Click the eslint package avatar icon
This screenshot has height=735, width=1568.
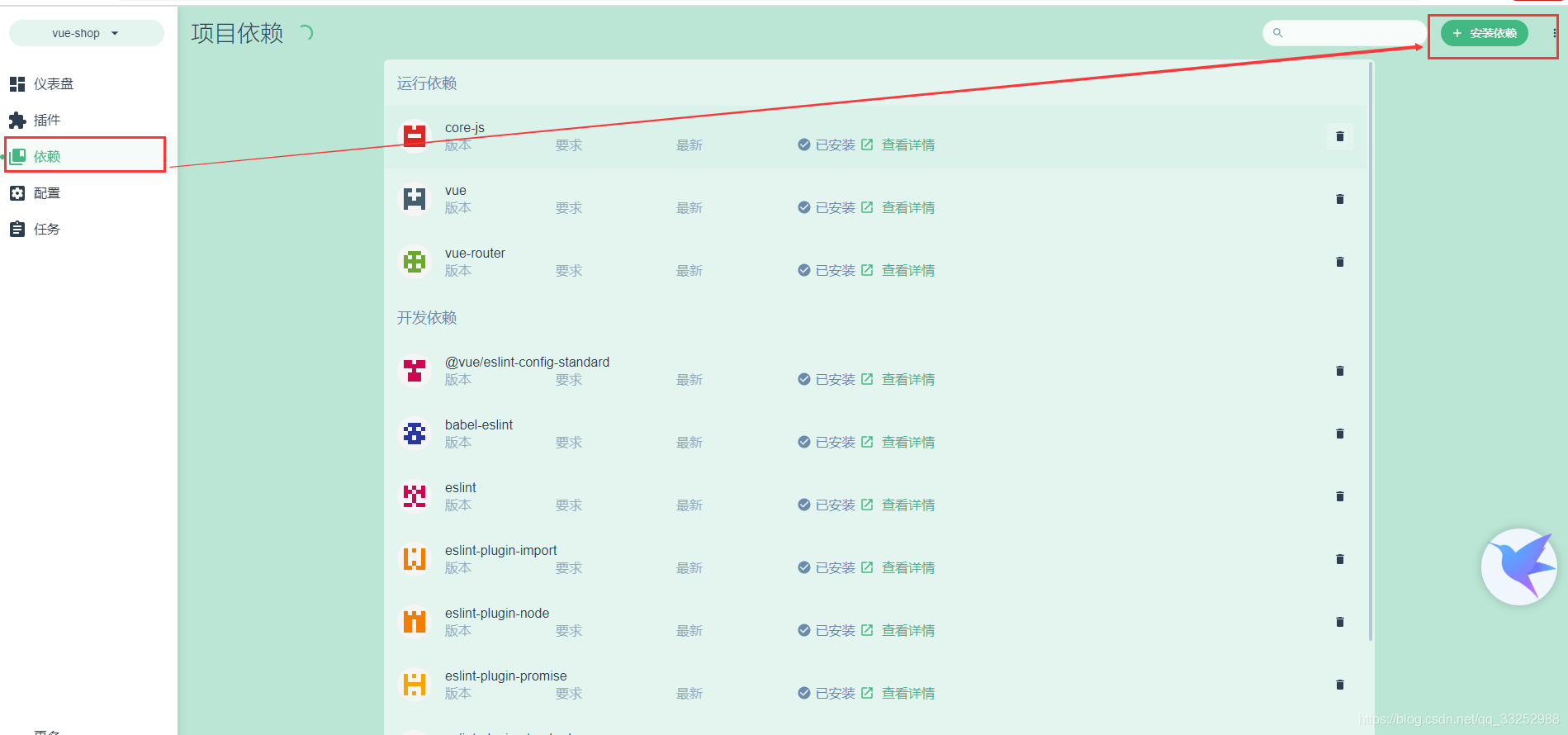point(415,496)
